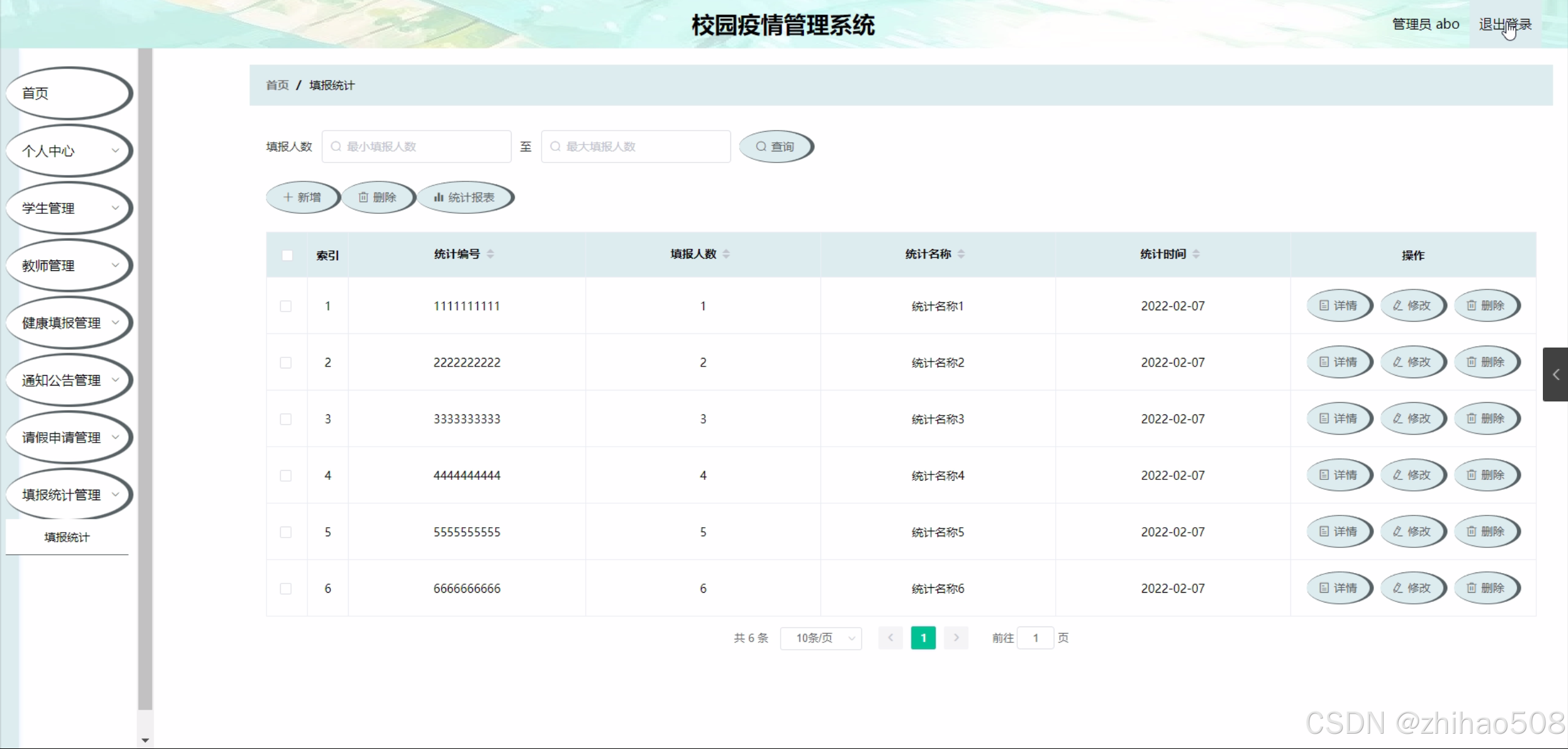The width and height of the screenshot is (1568, 749).
Task: Expand the 健康填报管理 sidebar menu
Action: pyautogui.click(x=69, y=323)
